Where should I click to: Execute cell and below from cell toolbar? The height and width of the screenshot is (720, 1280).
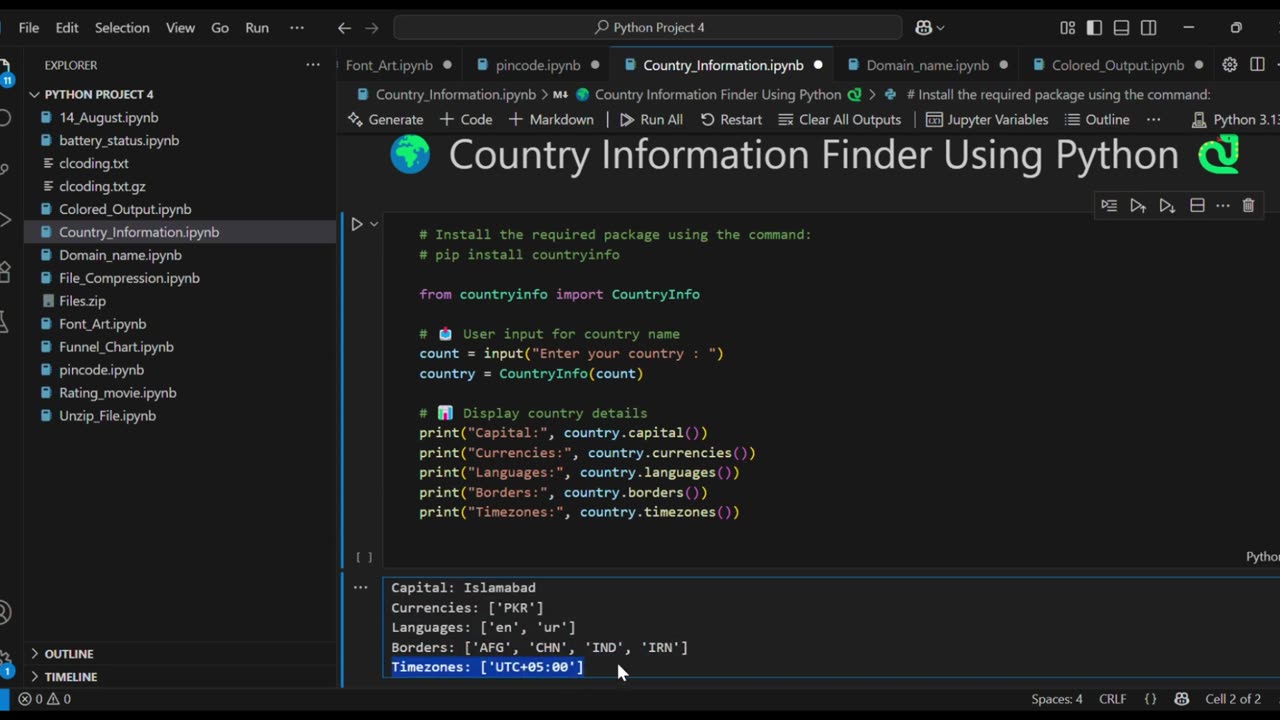click(1167, 205)
